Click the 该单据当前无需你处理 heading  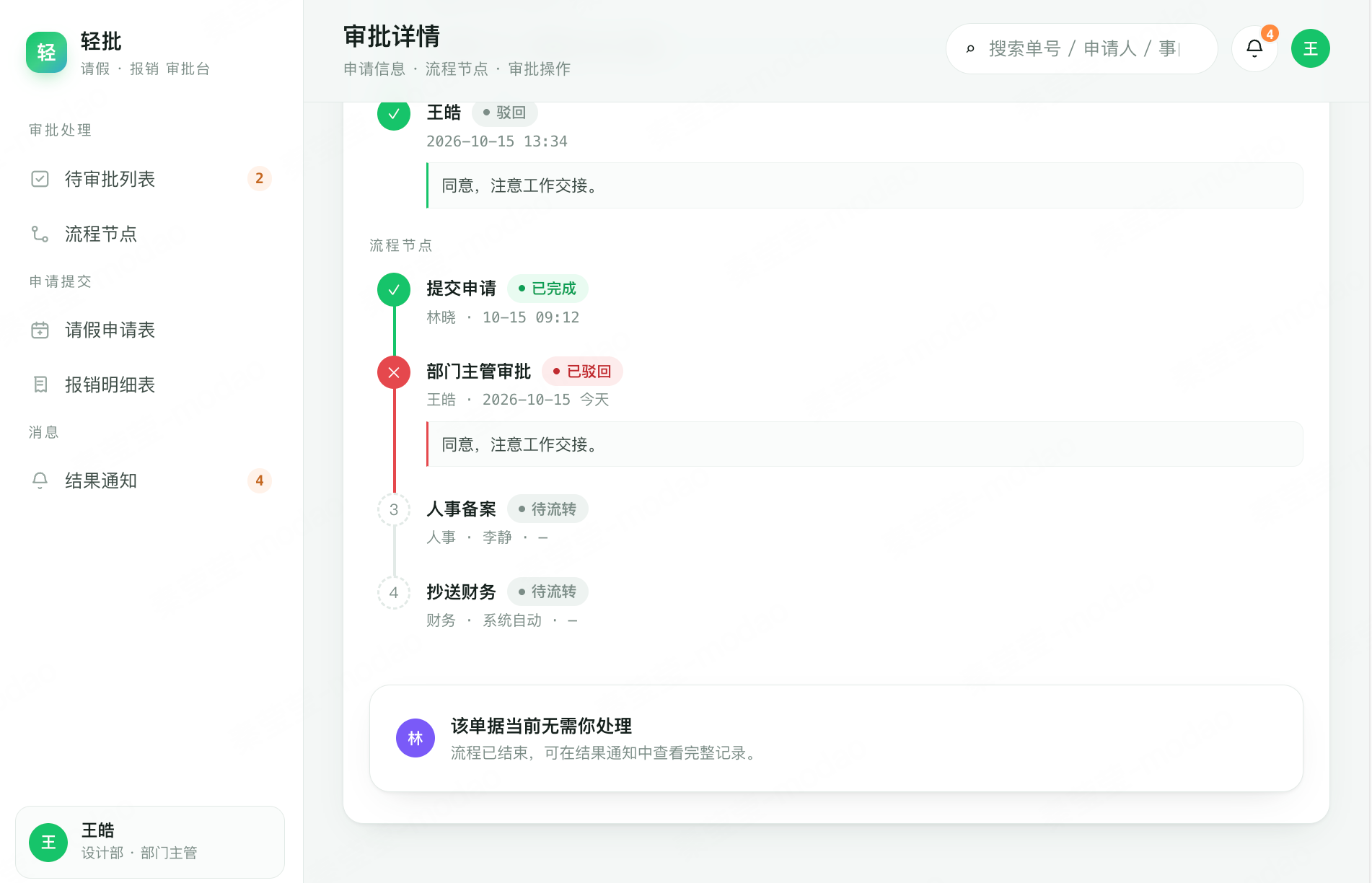[x=541, y=726]
